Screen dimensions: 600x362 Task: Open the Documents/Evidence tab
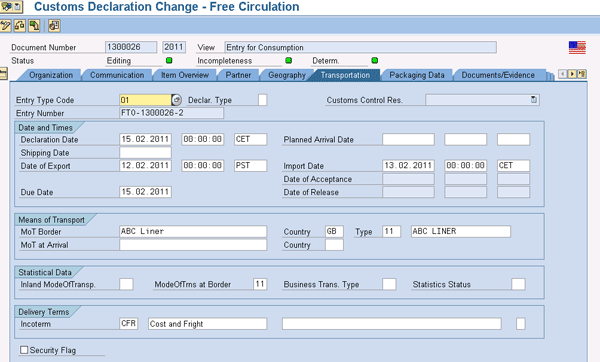(498, 75)
